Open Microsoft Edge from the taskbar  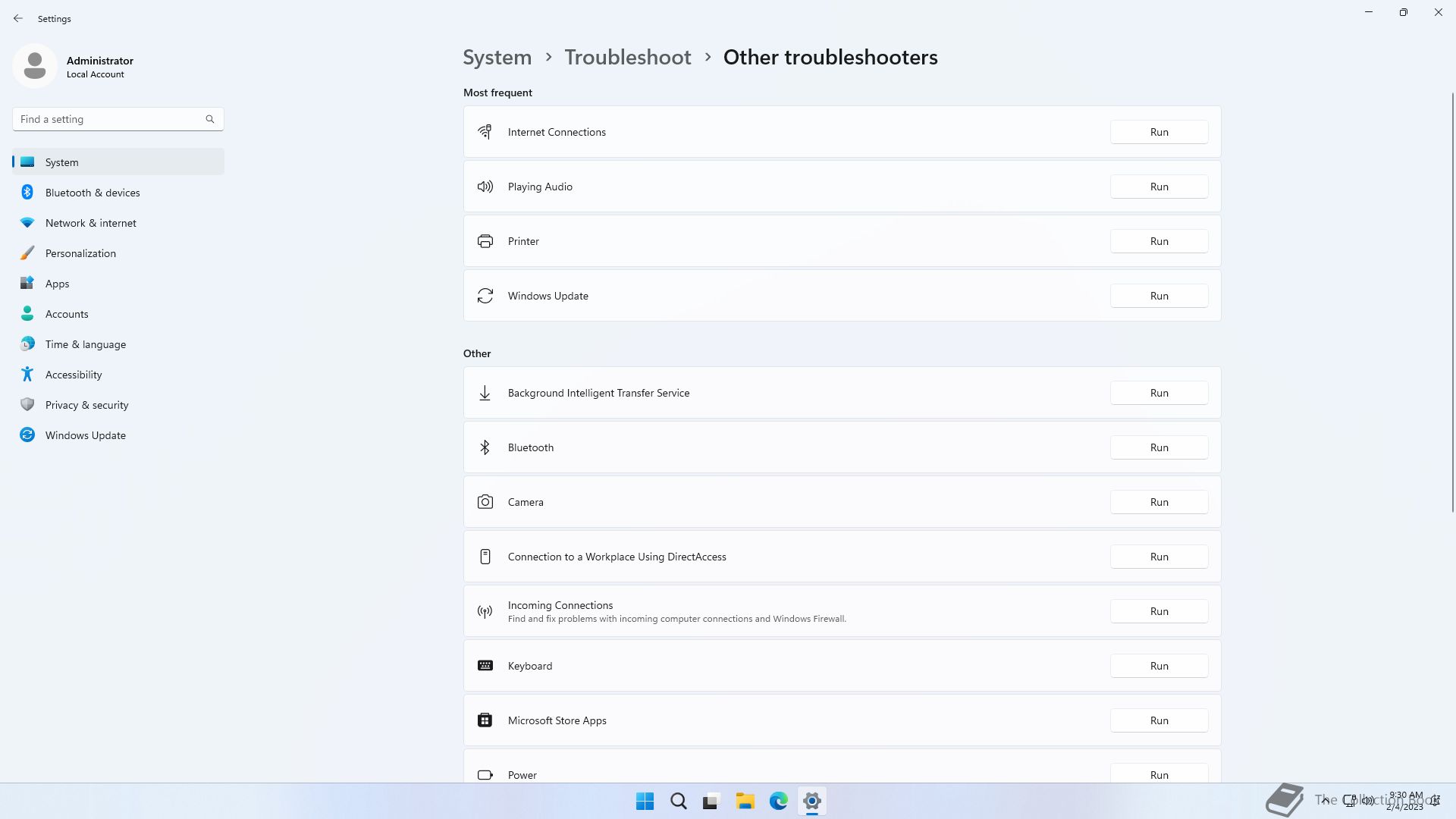tap(778, 801)
